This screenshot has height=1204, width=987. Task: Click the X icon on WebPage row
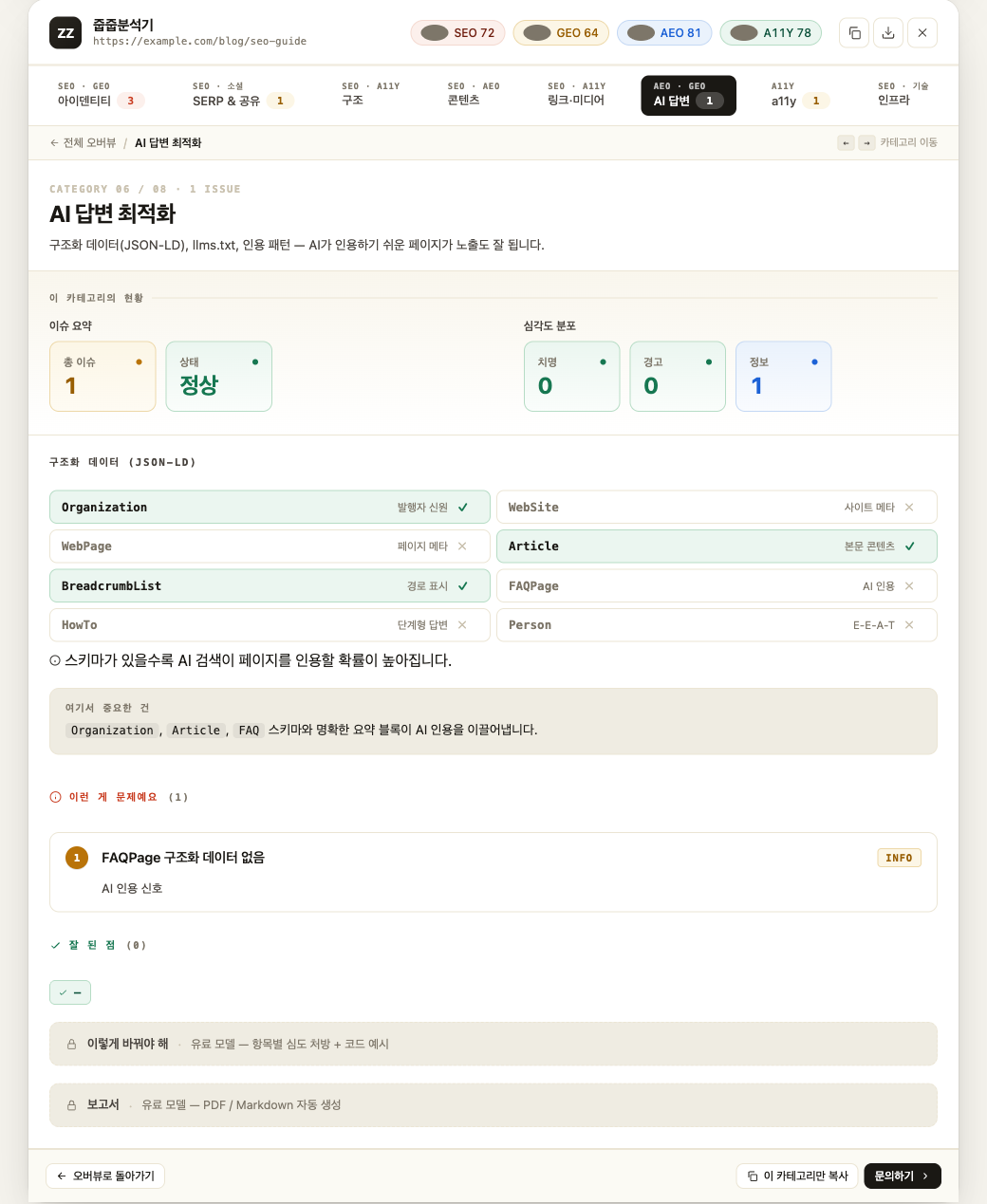pos(462,546)
